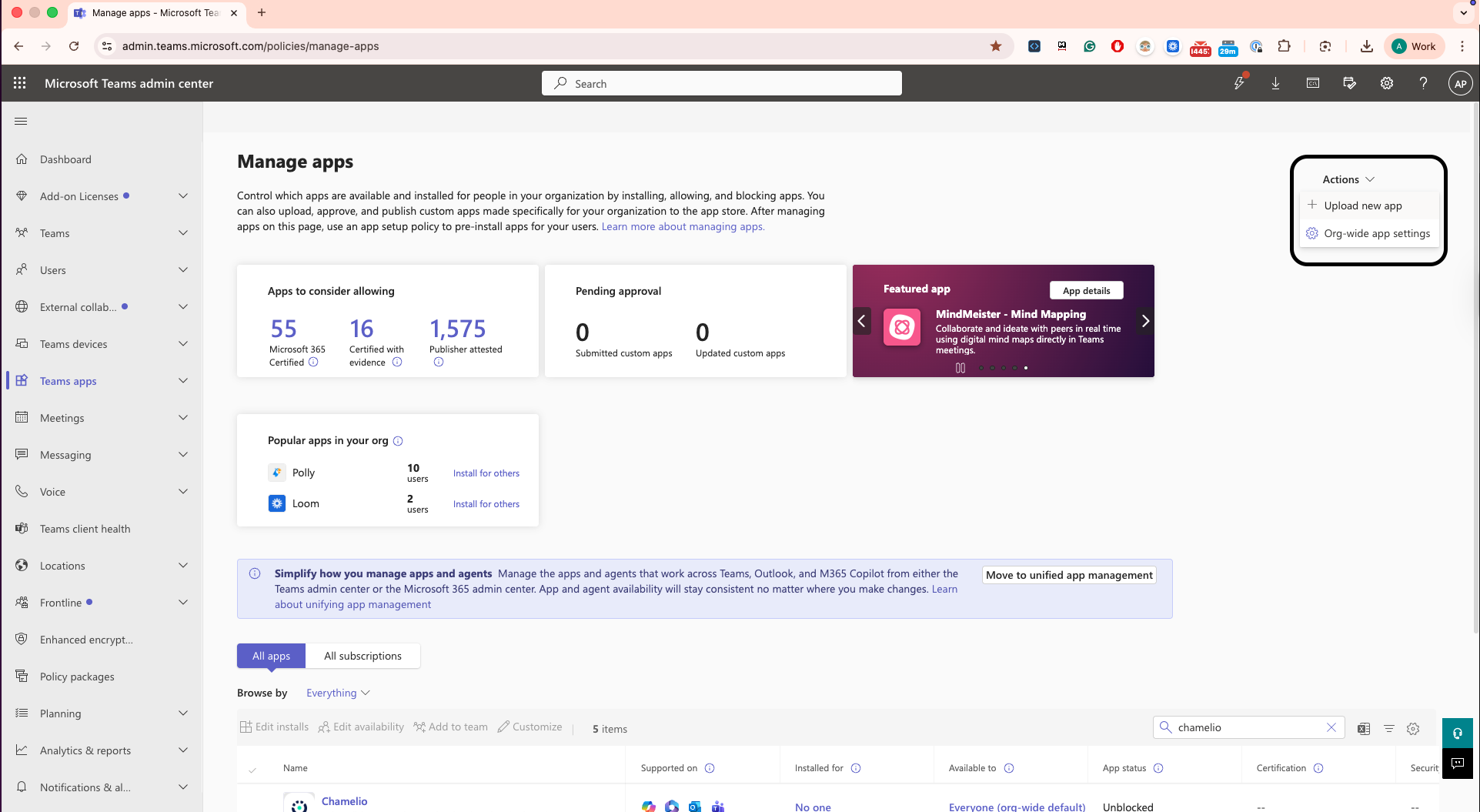The height and width of the screenshot is (812, 1480).
Task: Click App details on featured app
Action: tap(1086, 290)
